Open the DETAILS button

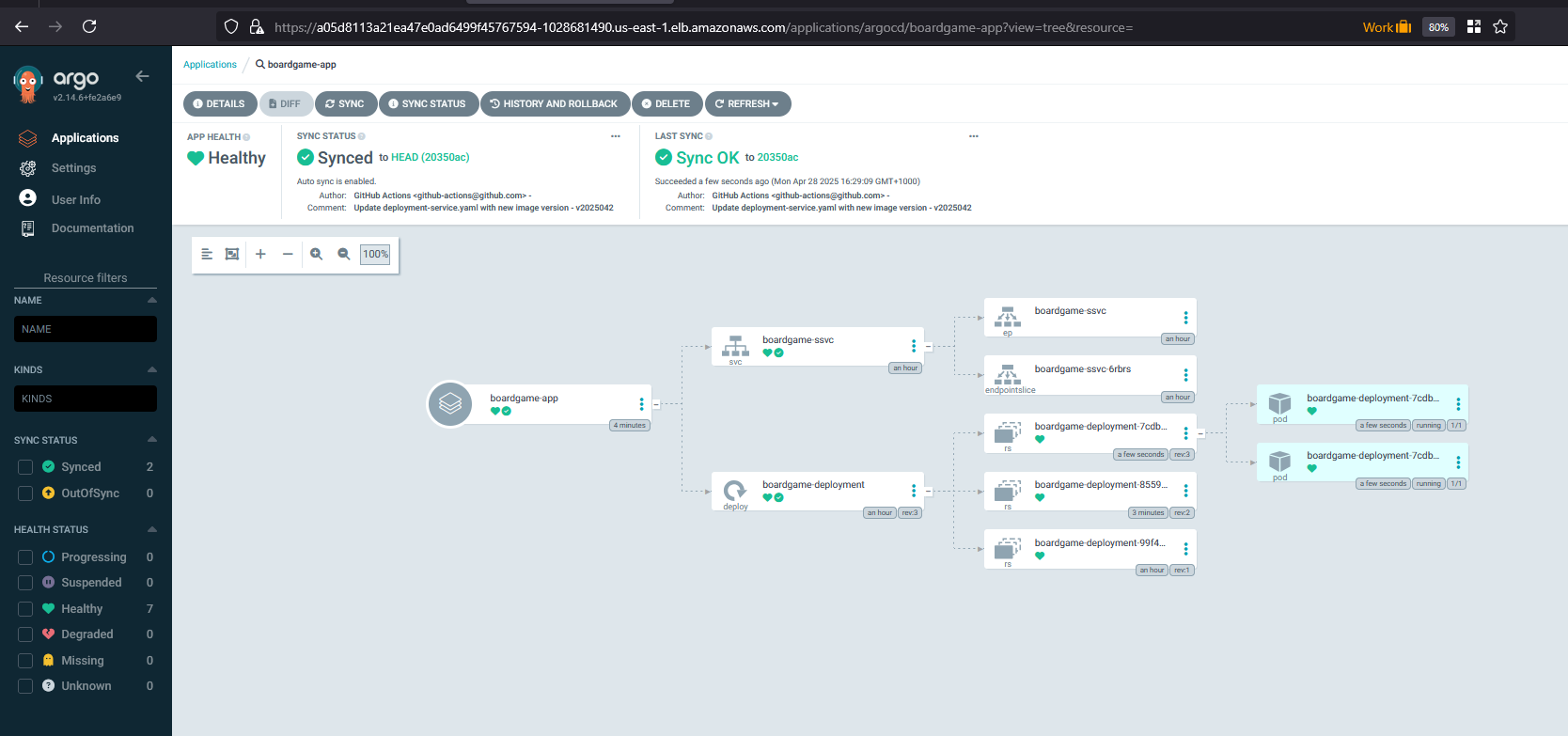pos(219,103)
